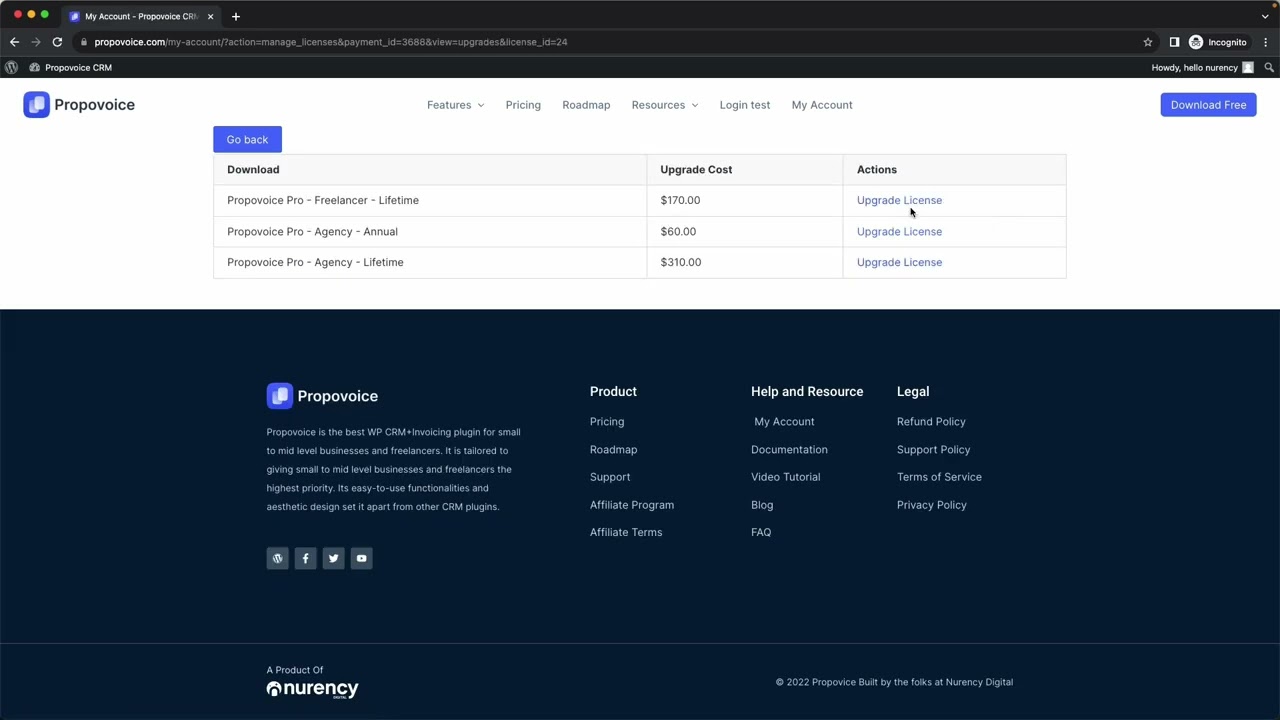1280x720 pixels.
Task: Click 'Propovoice Pro - Agency - Annual' cell
Action: (x=430, y=231)
